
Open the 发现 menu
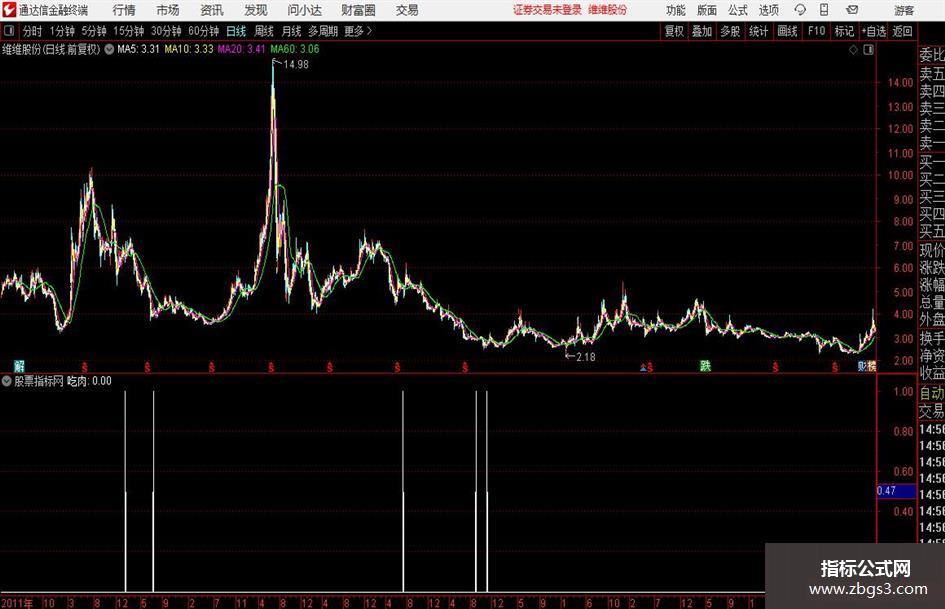(x=256, y=10)
